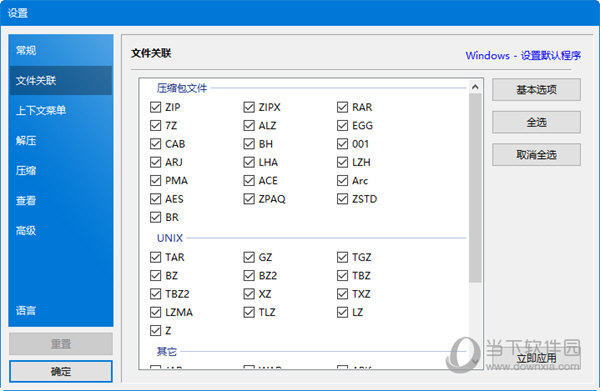Viewport: 600px width, 391px height.
Task: Uncheck the LZH checkbox
Action: click(x=342, y=162)
